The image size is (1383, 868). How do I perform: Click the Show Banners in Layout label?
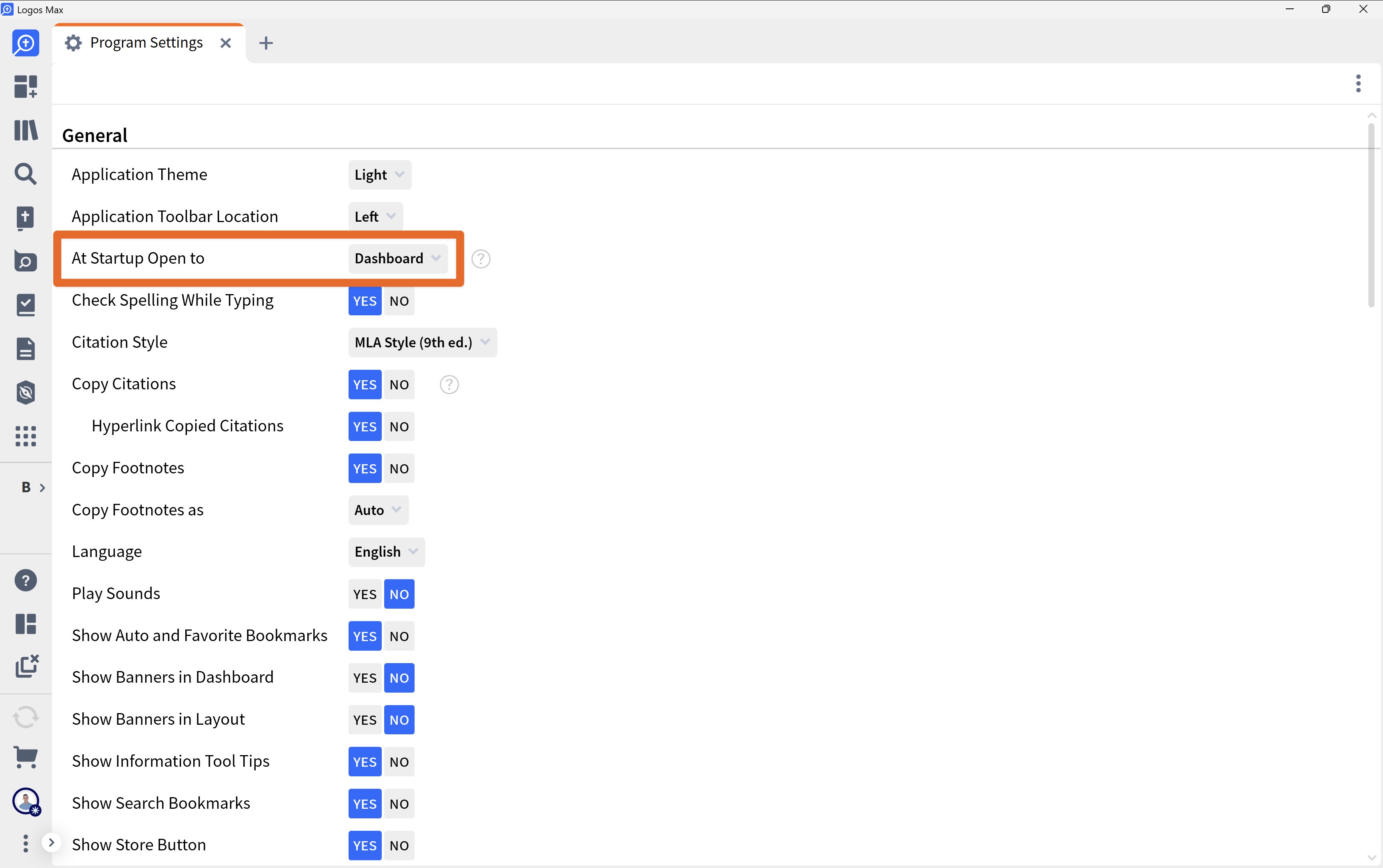(x=158, y=719)
